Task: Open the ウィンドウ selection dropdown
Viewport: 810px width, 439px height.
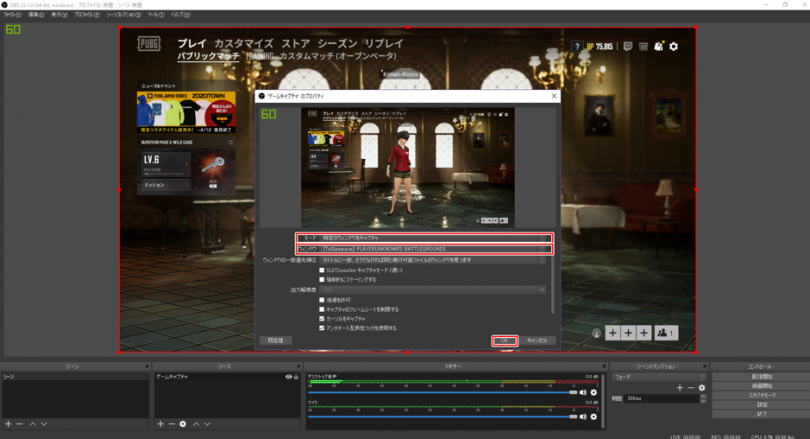Action: (x=433, y=249)
